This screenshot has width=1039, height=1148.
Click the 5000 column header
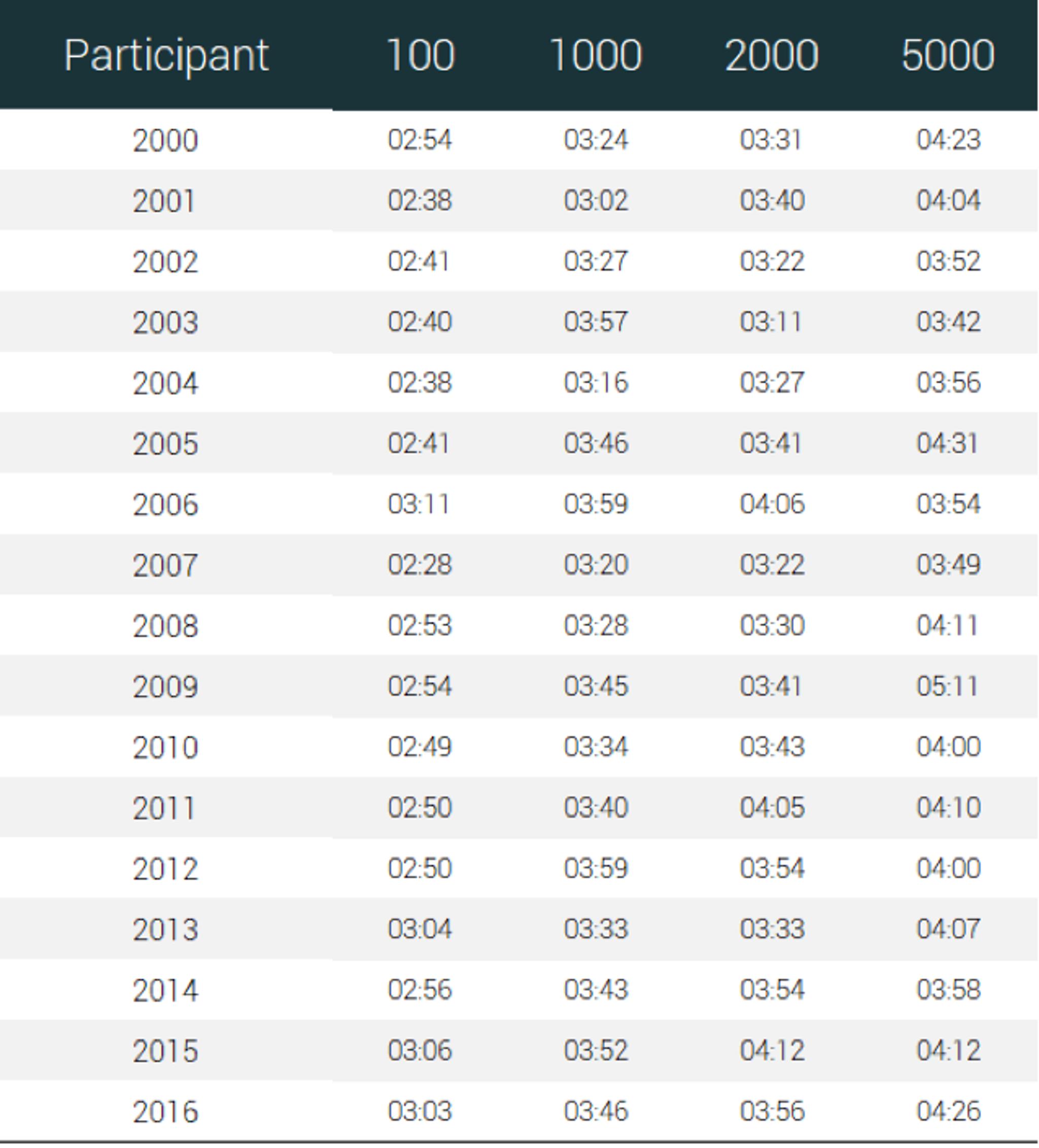(x=948, y=56)
